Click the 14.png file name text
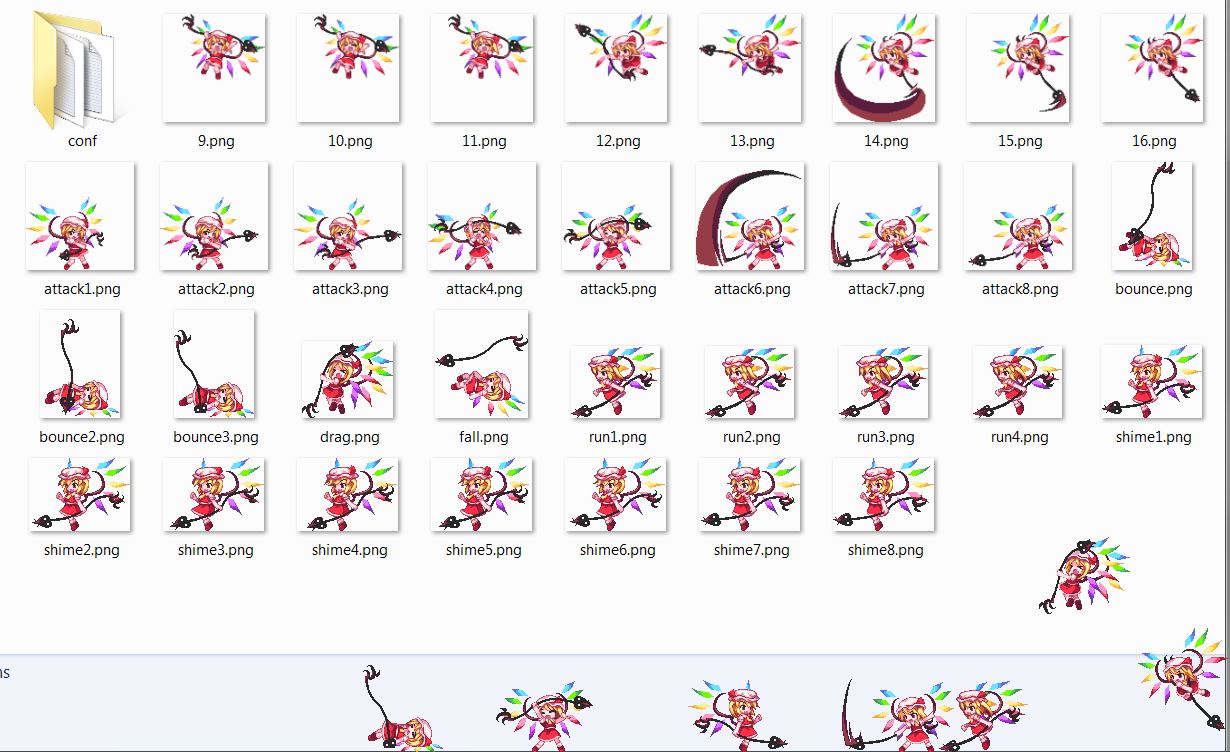 [x=886, y=141]
